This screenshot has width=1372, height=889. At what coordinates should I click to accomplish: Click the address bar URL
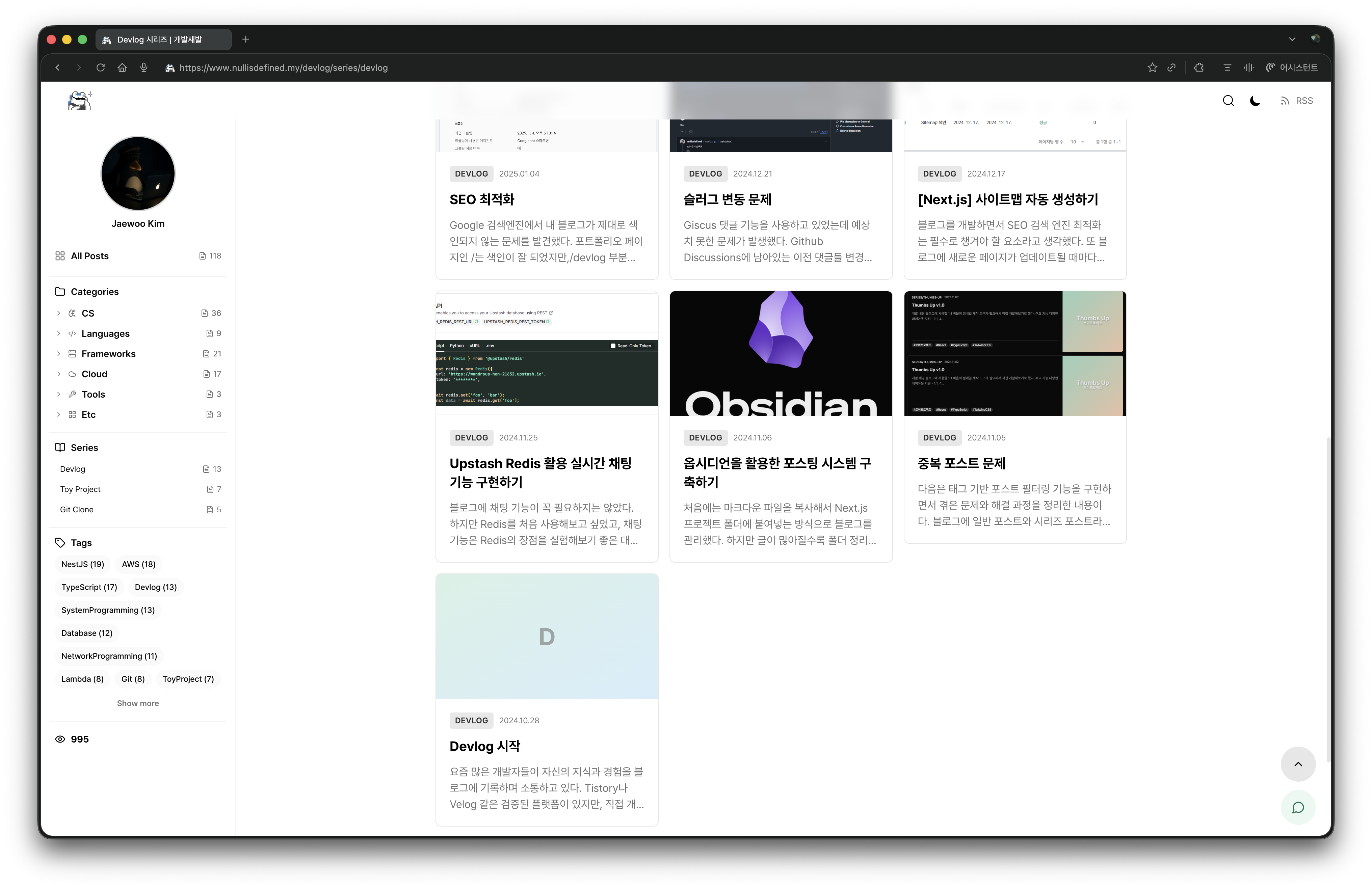pyautogui.click(x=283, y=68)
